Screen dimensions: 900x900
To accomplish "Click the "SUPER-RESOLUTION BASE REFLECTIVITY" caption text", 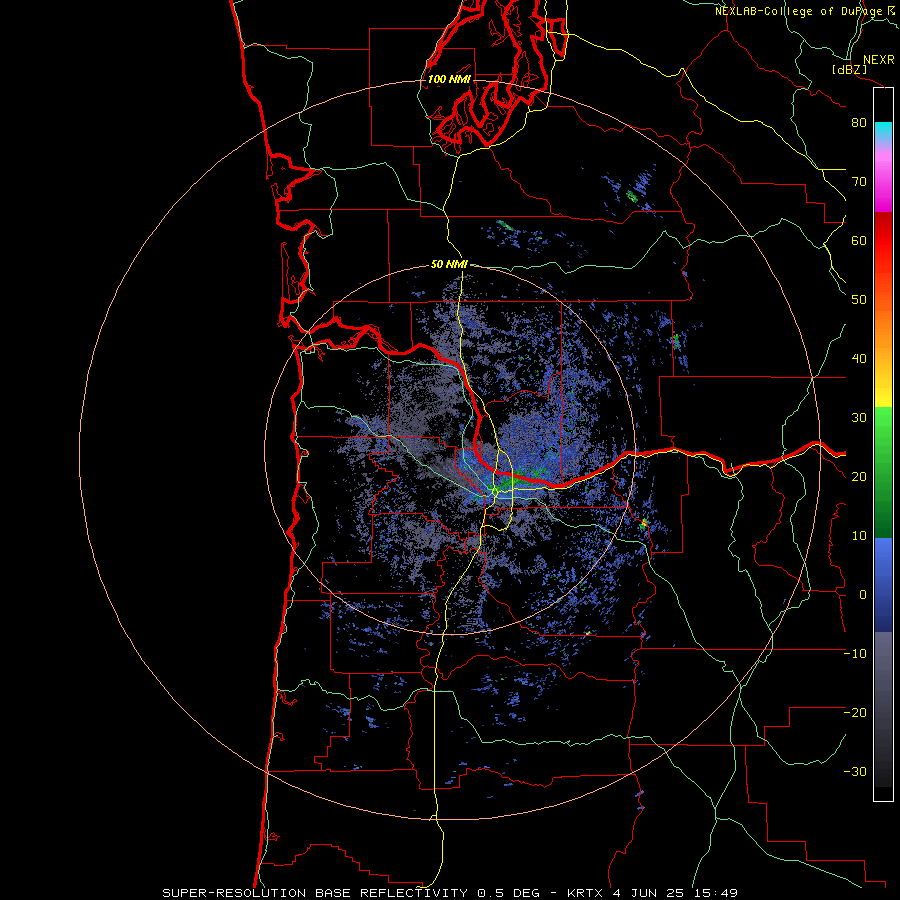I will (x=315, y=893).
